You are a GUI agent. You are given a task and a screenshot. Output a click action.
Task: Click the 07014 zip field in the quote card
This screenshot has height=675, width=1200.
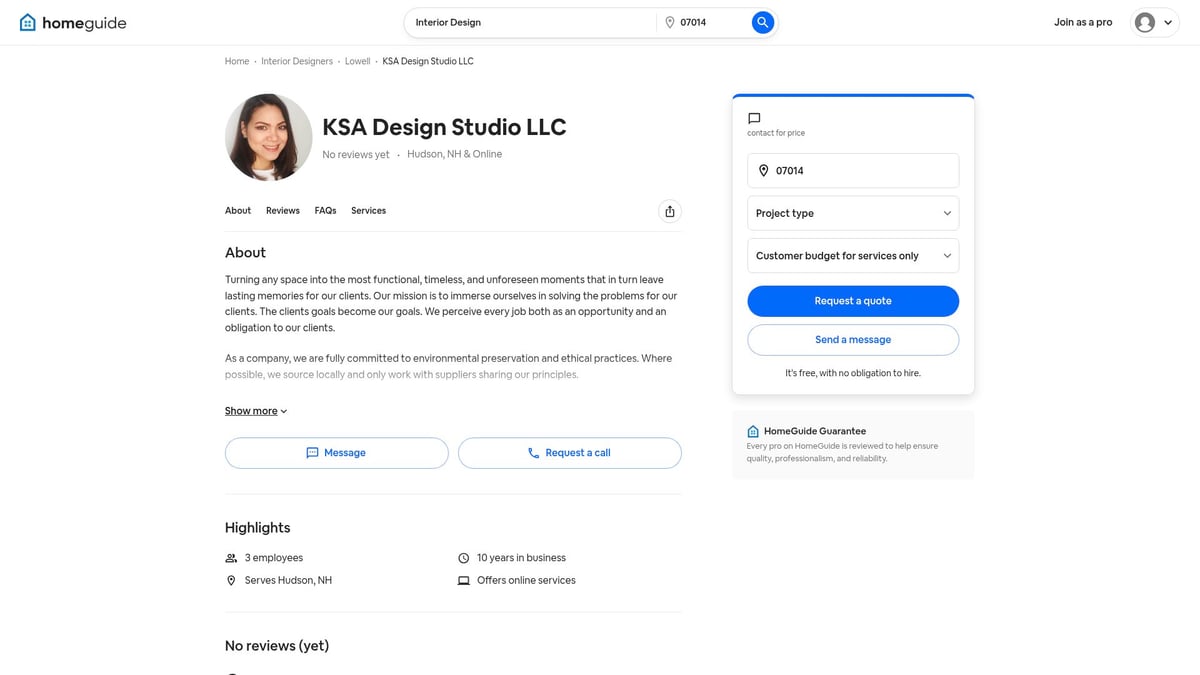[x=853, y=171]
